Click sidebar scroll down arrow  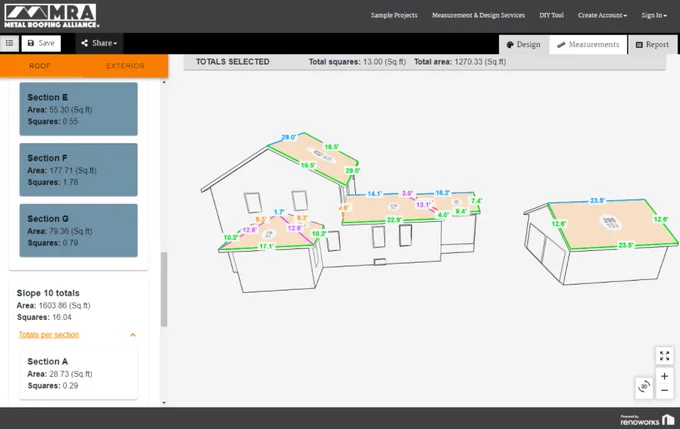(x=164, y=403)
